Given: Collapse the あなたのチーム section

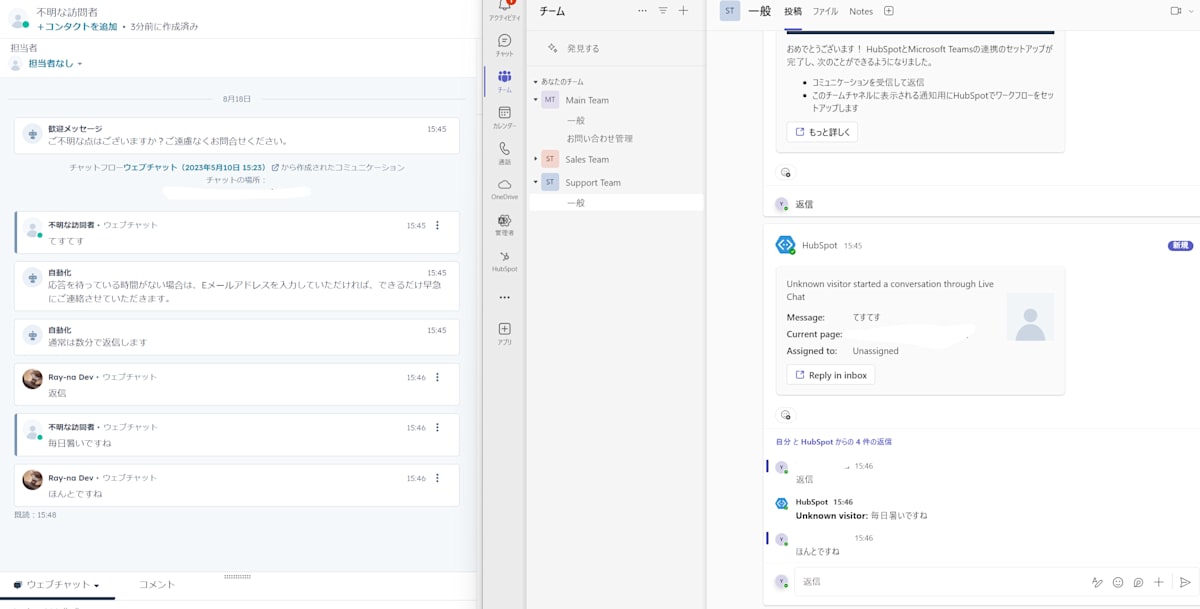Looking at the screenshot, I should point(535,82).
